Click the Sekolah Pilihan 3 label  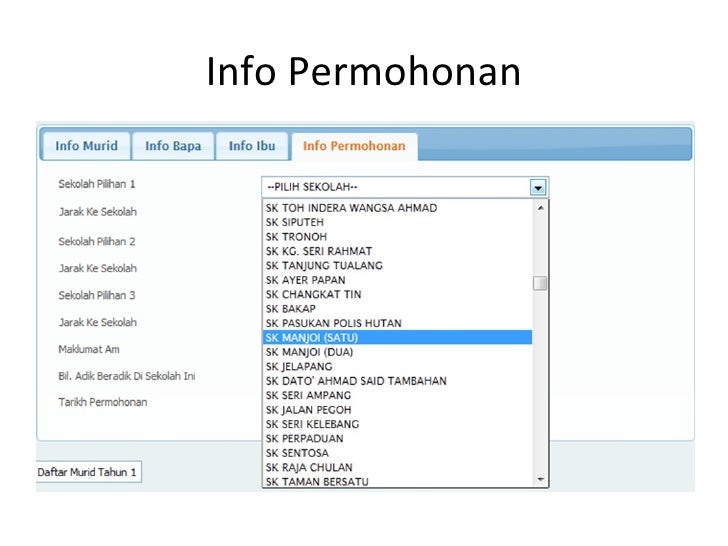click(x=97, y=295)
